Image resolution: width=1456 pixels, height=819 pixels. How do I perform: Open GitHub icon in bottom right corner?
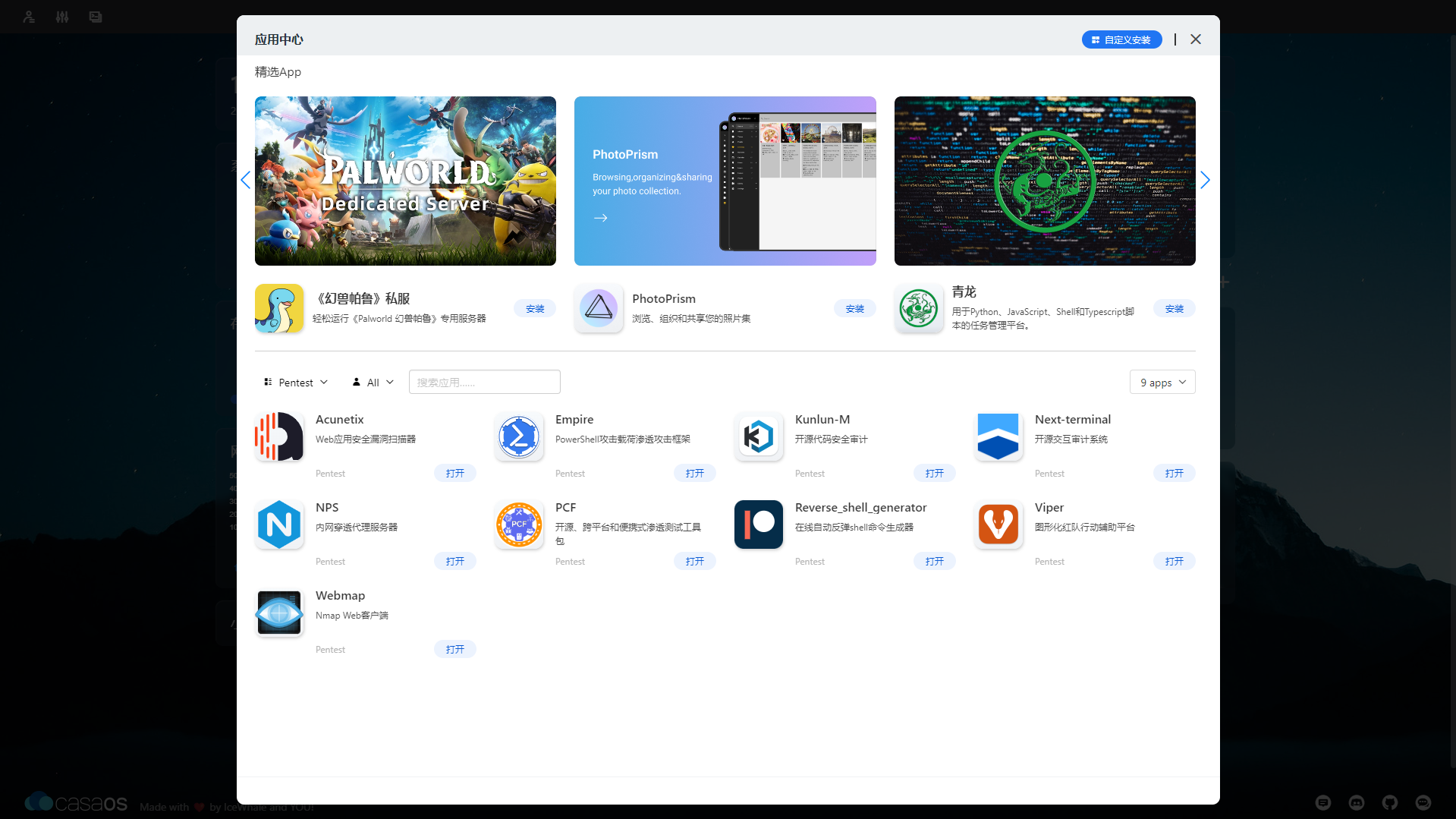pyautogui.click(x=1390, y=802)
